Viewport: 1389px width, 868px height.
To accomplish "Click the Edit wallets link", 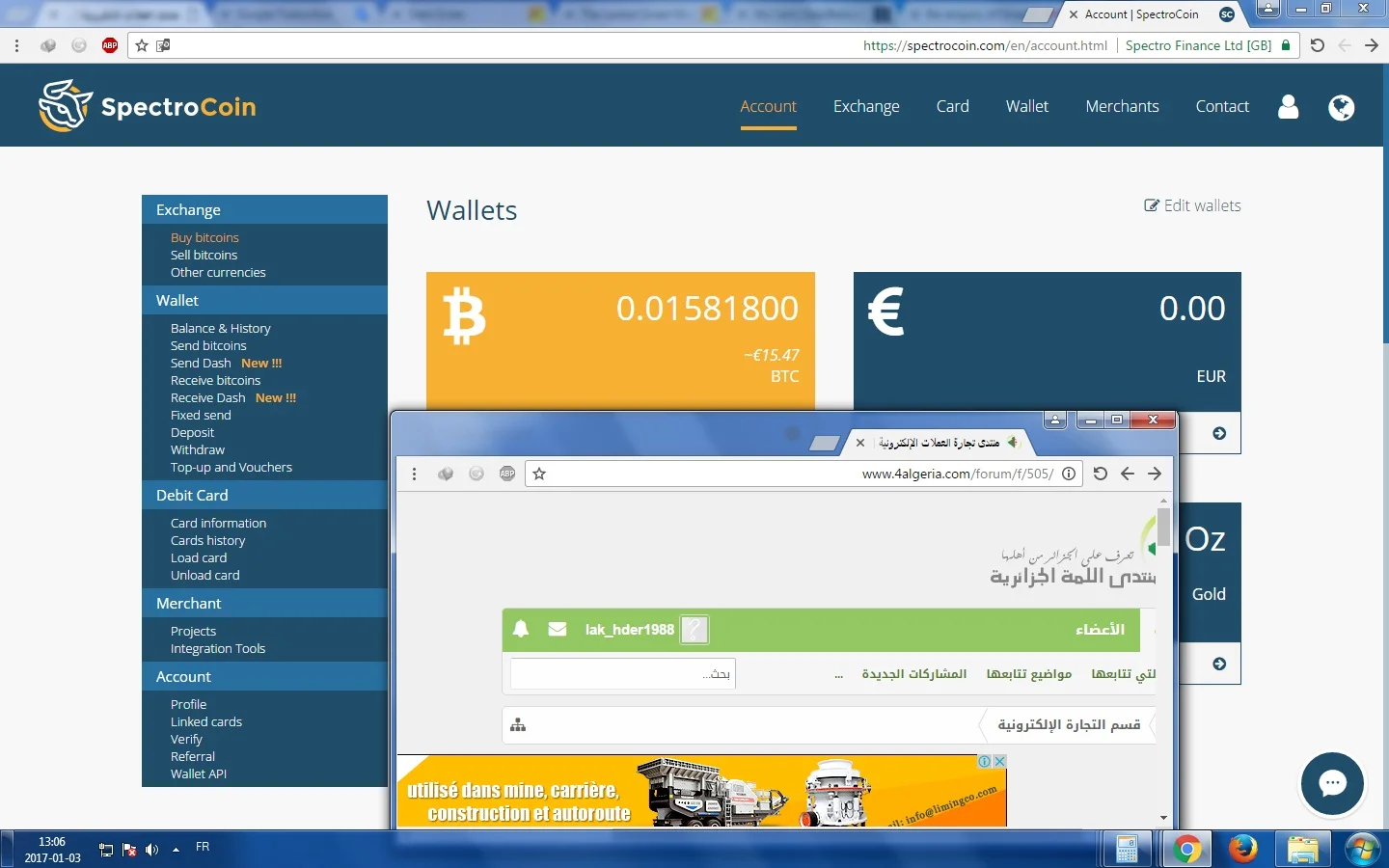I will coord(1192,205).
